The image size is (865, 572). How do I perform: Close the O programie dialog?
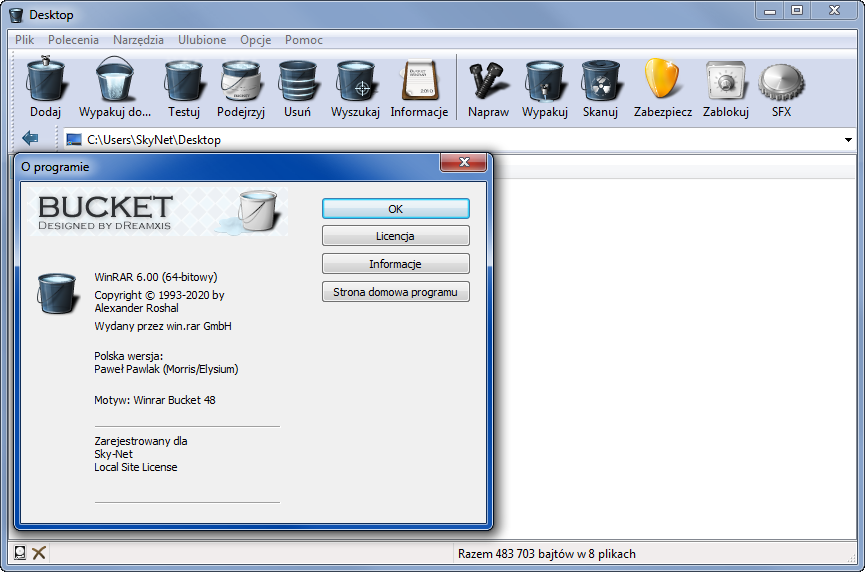[x=463, y=162]
